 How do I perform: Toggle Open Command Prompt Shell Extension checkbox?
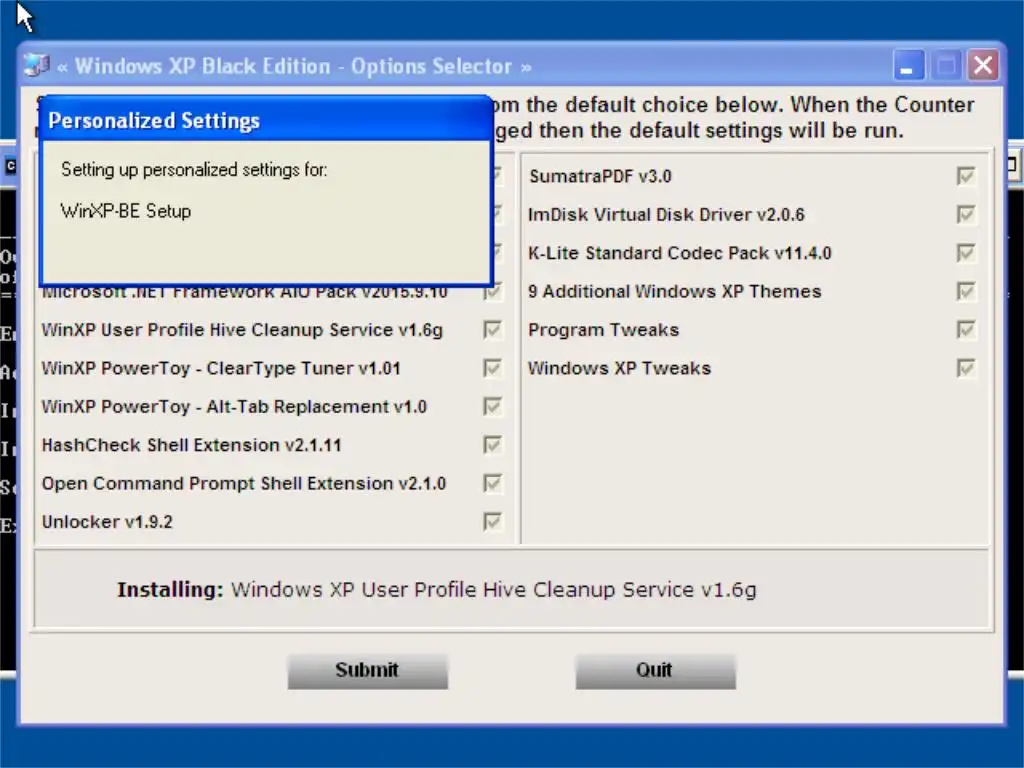coord(493,484)
